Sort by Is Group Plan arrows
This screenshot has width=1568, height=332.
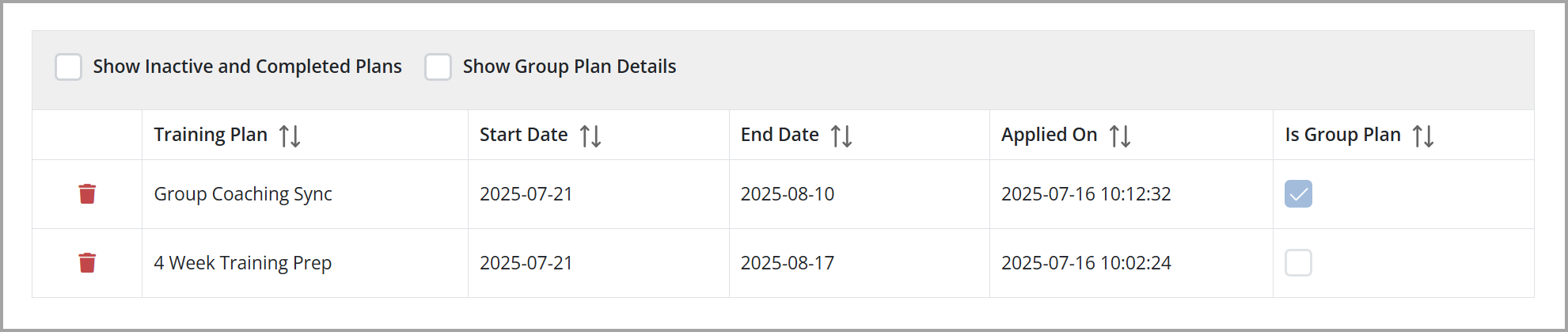(1423, 135)
